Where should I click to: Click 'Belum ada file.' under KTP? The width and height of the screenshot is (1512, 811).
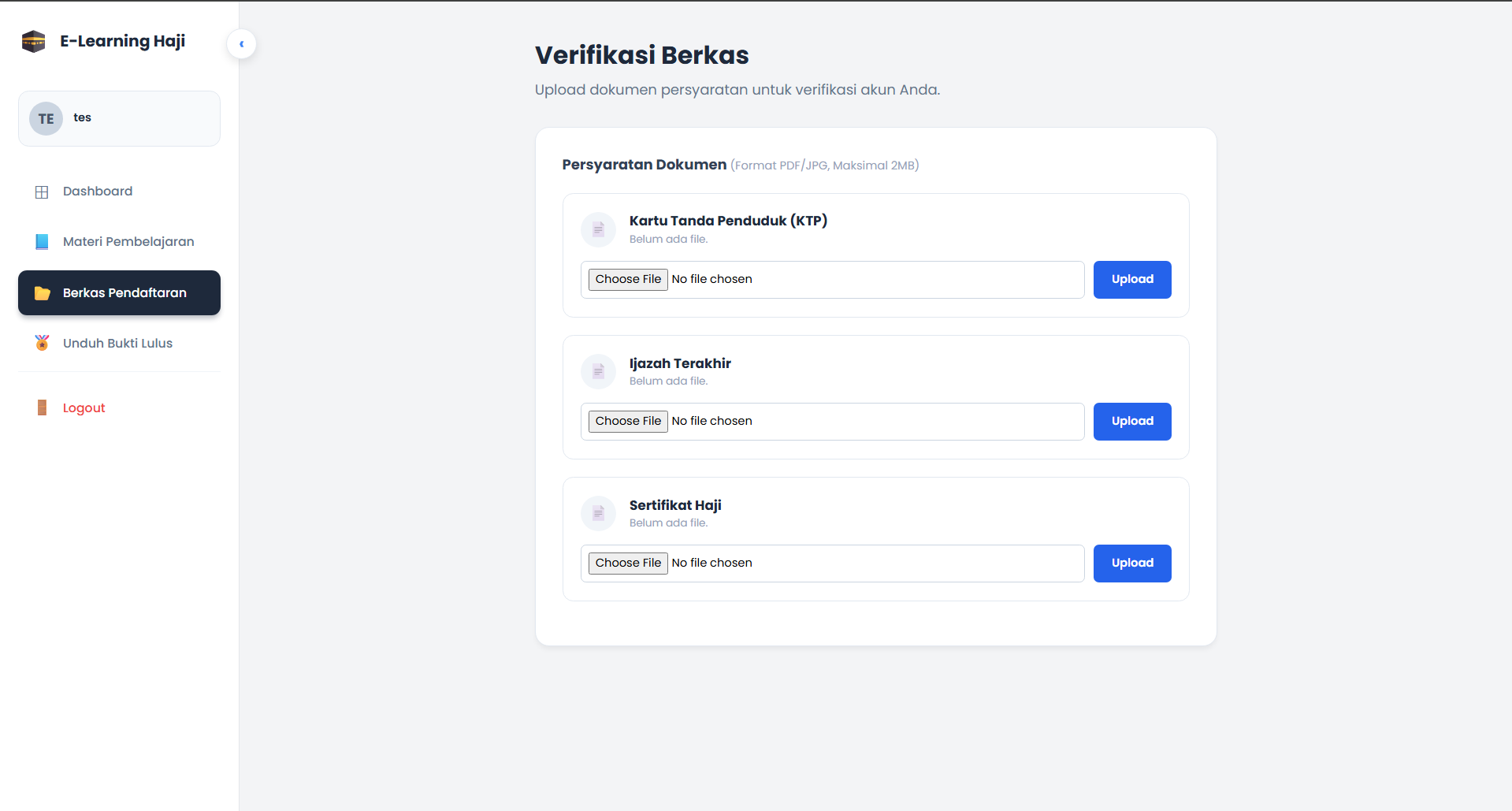pyautogui.click(x=669, y=240)
